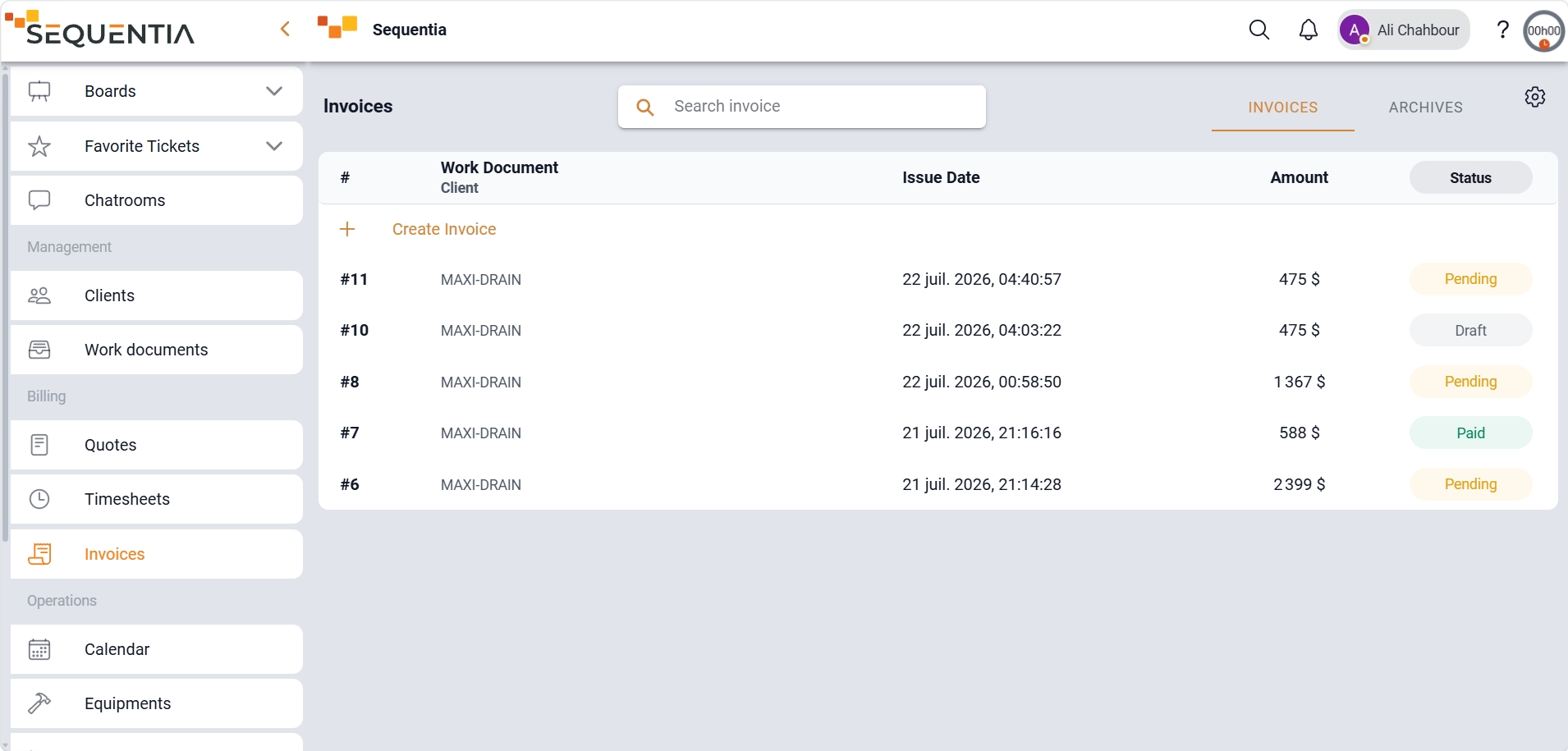Open Equipments from sidebar
1568x751 pixels.
tap(157, 703)
